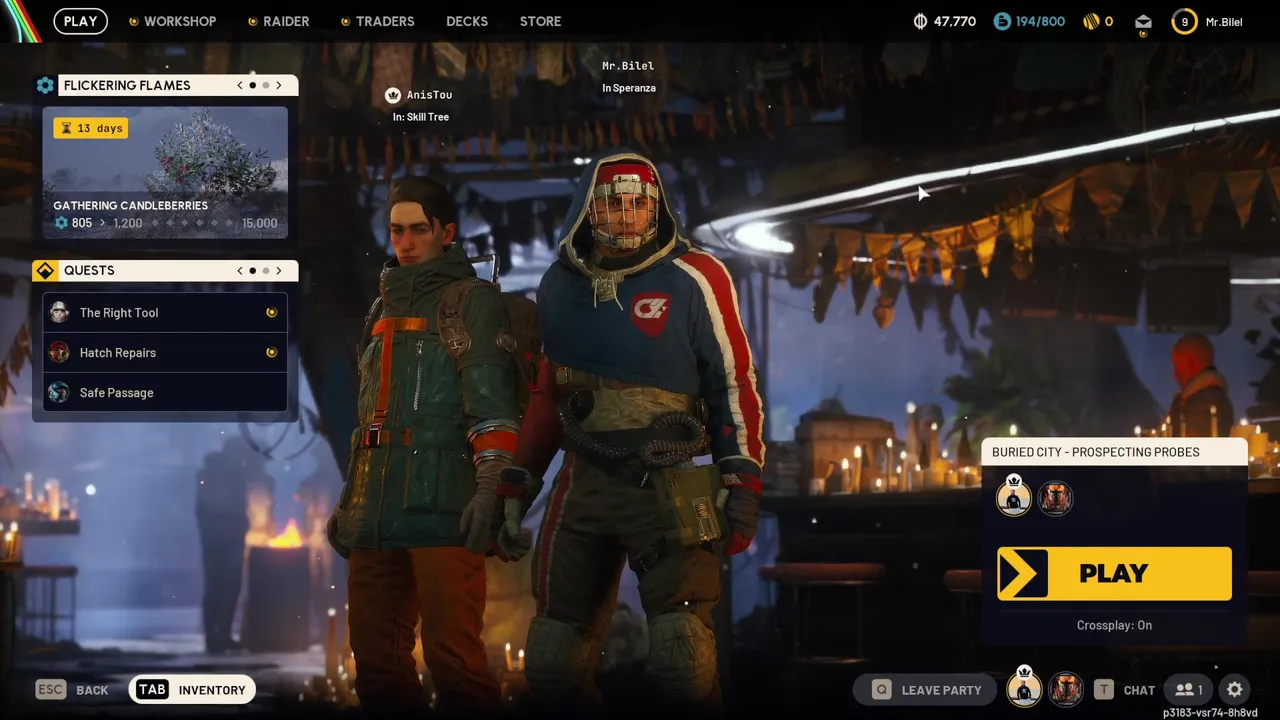Viewport: 1280px width, 720px height.
Task: Open Mr.Bilel profile name in top bar
Action: [1224, 21]
